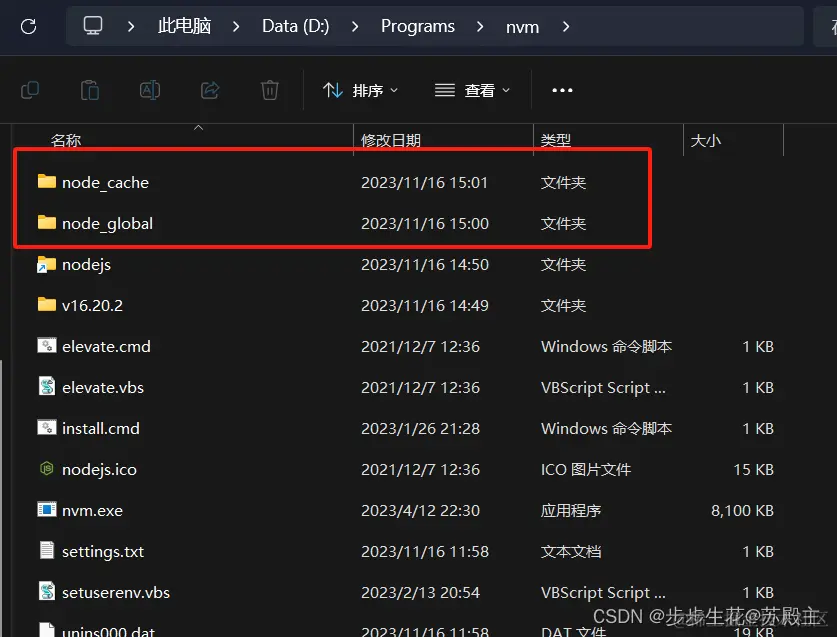Screen dimensions: 837x637
Task: Sort by 修改日期 column header
Action: click(391, 140)
